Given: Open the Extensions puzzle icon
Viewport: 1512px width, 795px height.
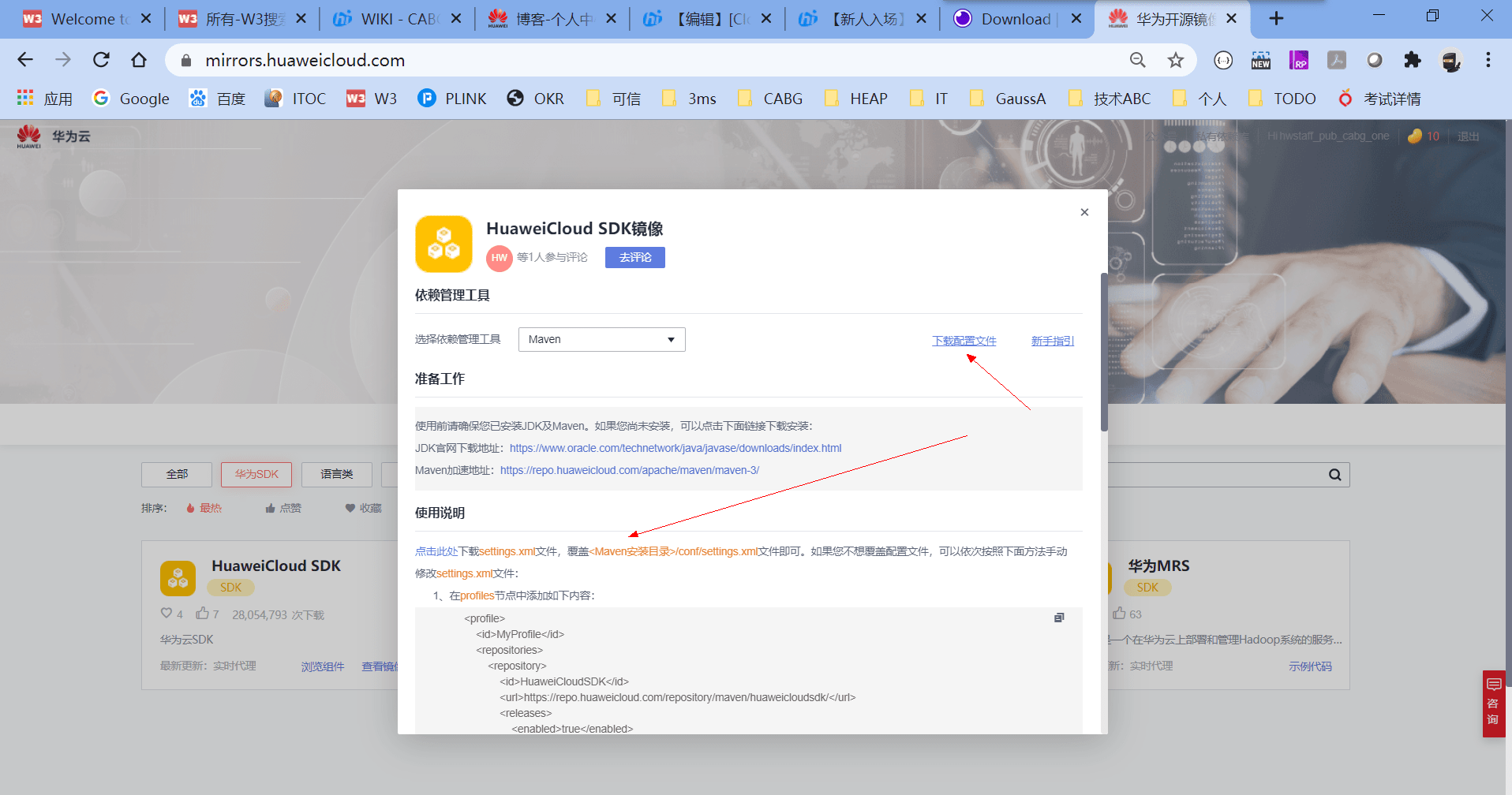Looking at the screenshot, I should (1413, 60).
